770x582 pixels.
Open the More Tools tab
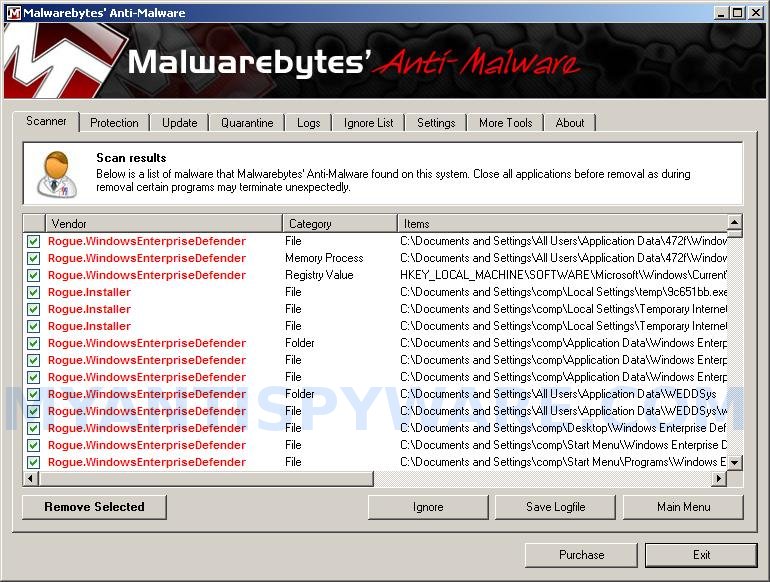pos(505,123)
